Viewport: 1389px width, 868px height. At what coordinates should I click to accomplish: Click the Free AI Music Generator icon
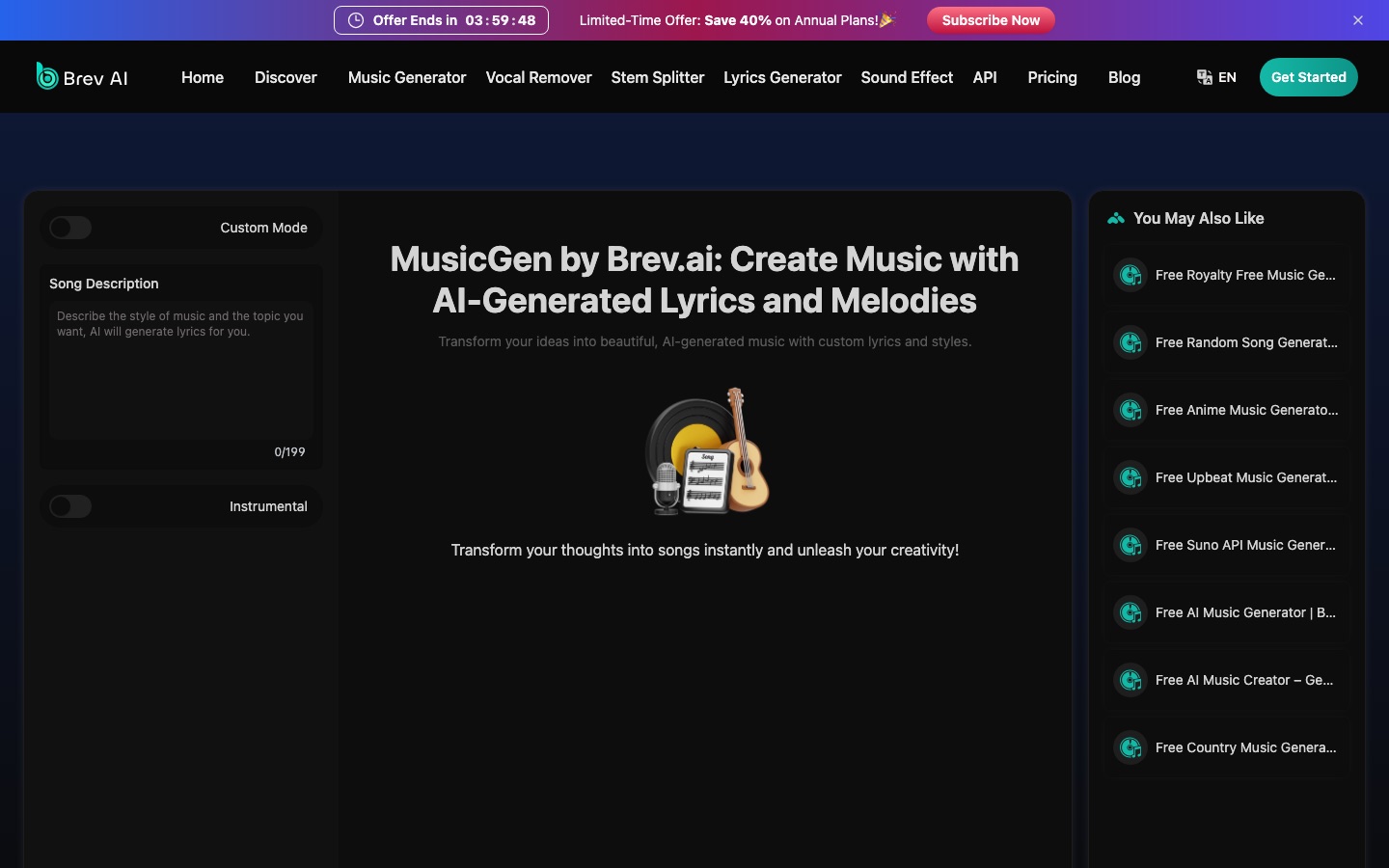click(x=1130, y=612)
